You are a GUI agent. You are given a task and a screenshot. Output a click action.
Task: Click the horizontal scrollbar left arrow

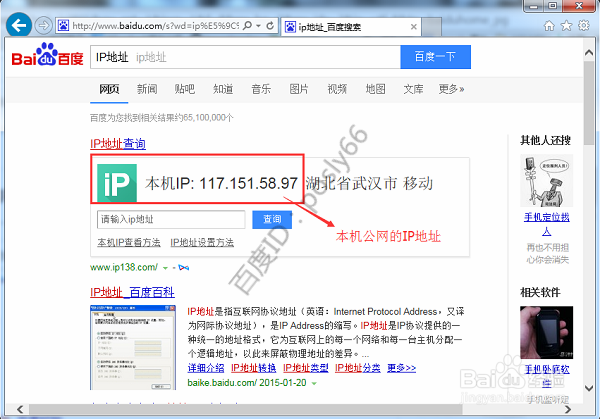[20, 409]
